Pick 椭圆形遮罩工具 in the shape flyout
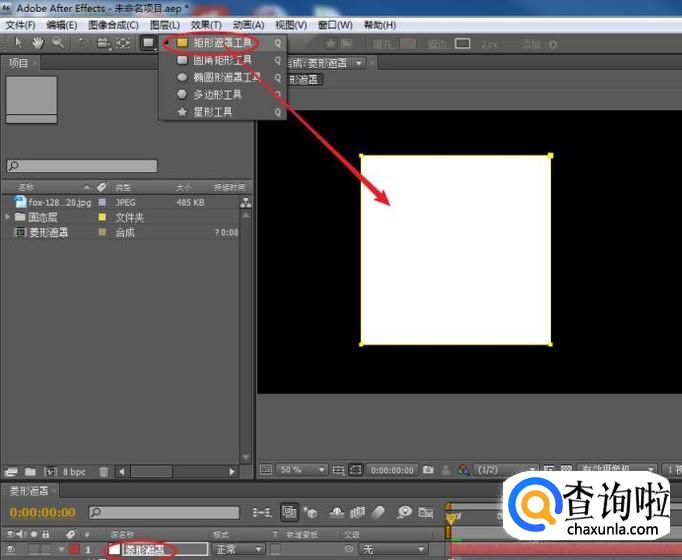This screenshot has height=560, width=682. click(226, 77)
